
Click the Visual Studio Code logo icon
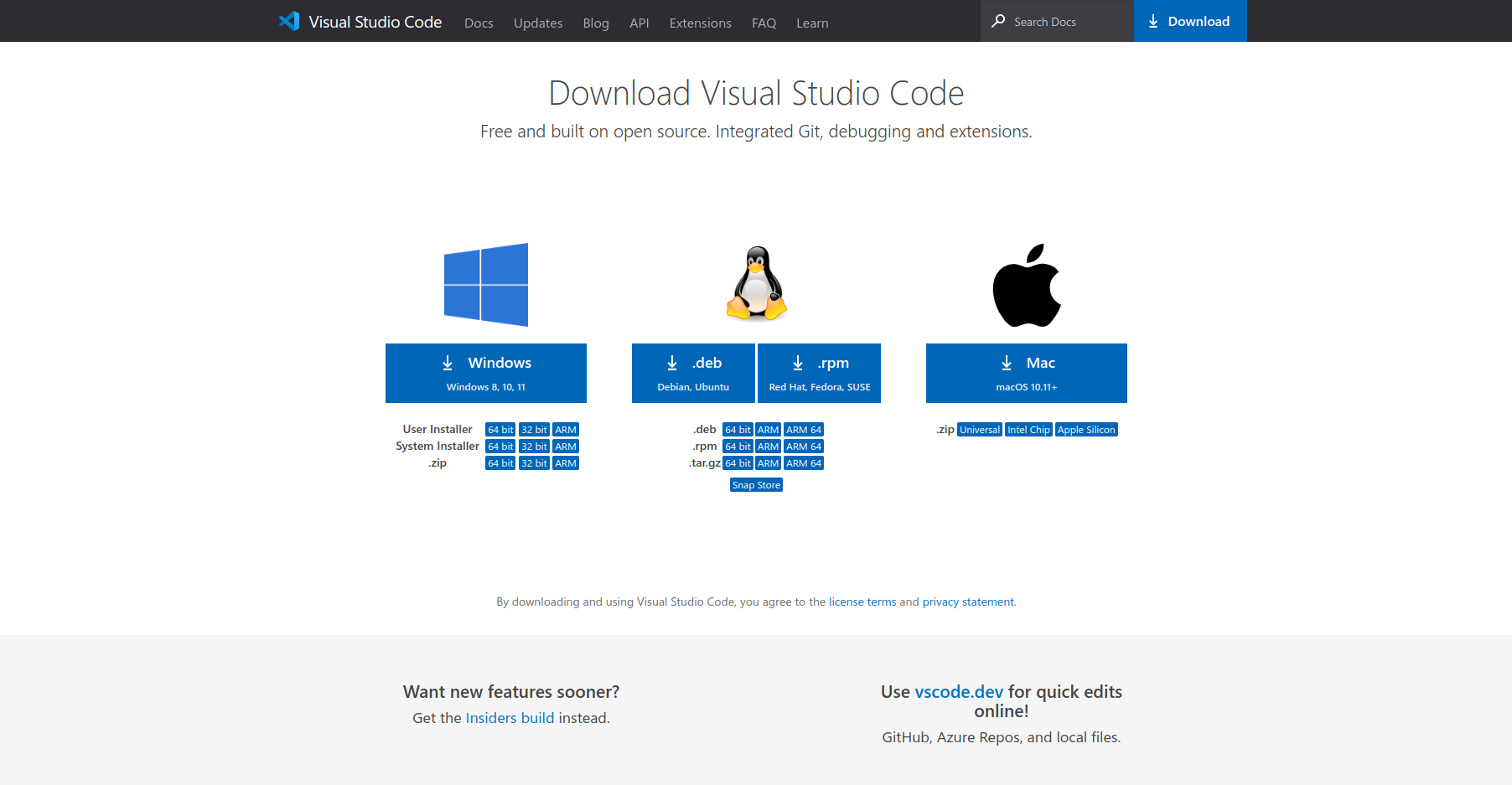[289, 21]
